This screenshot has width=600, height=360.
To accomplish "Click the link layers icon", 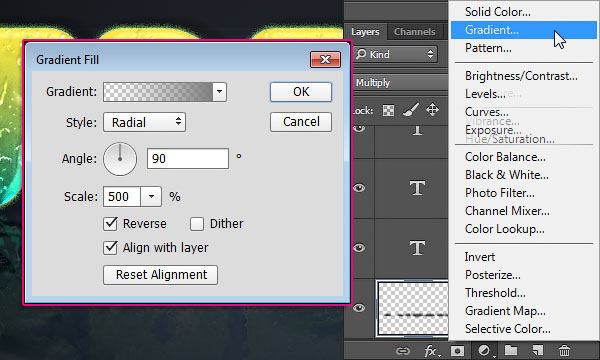I will tap(403, 350).
